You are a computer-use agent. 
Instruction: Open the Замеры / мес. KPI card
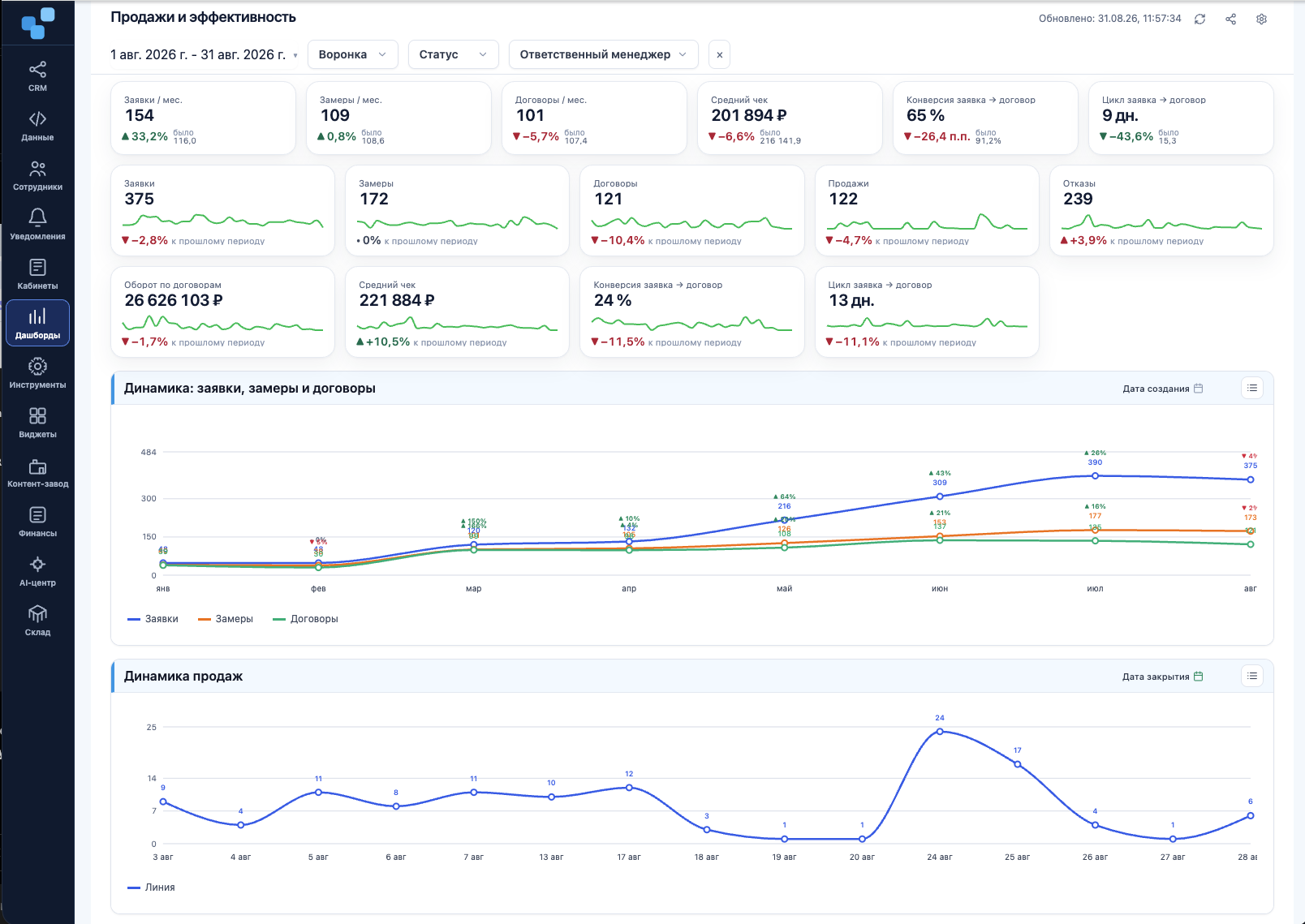(x=398, y=118)
